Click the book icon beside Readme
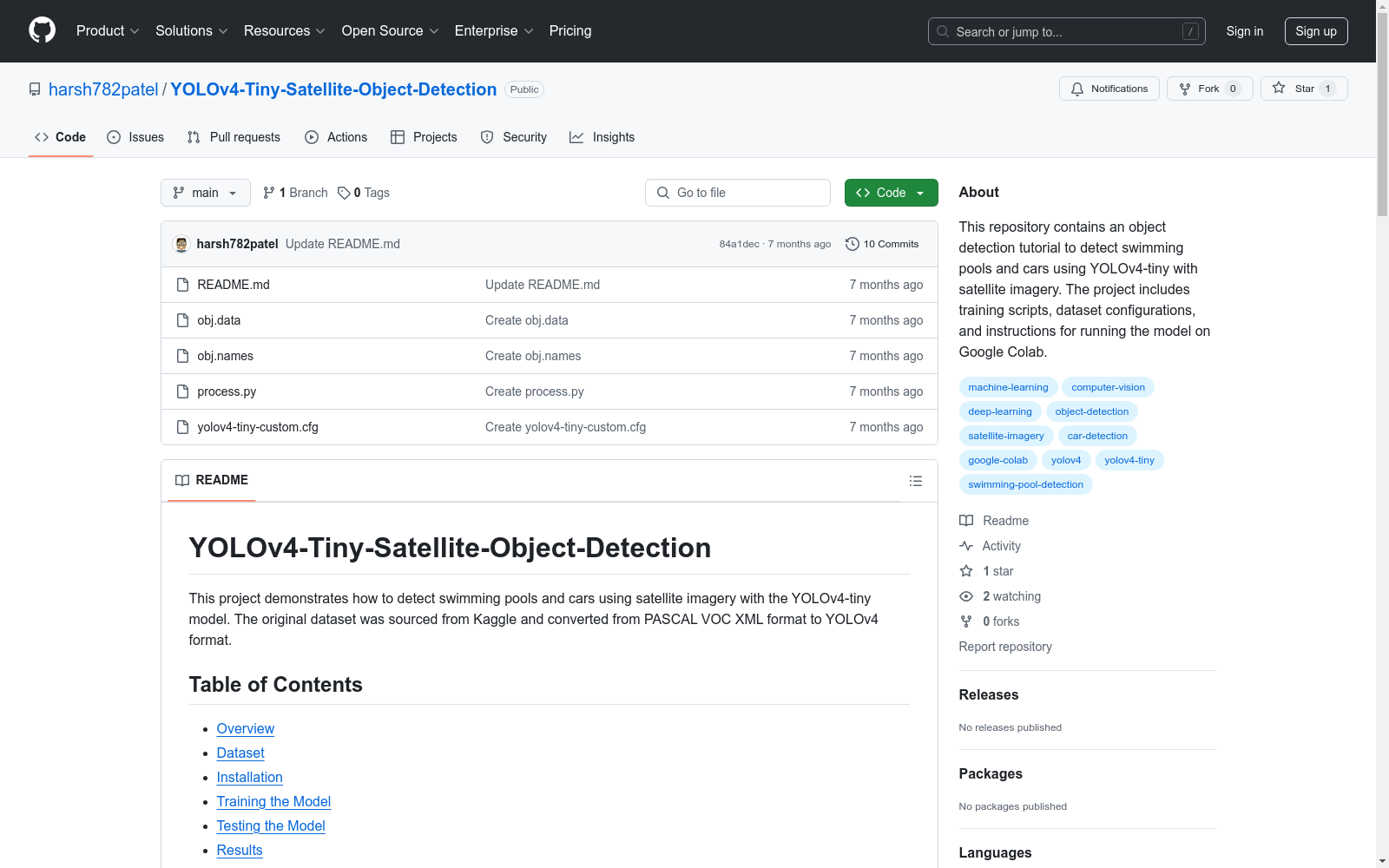The image size is (1389, 868). 966,521
